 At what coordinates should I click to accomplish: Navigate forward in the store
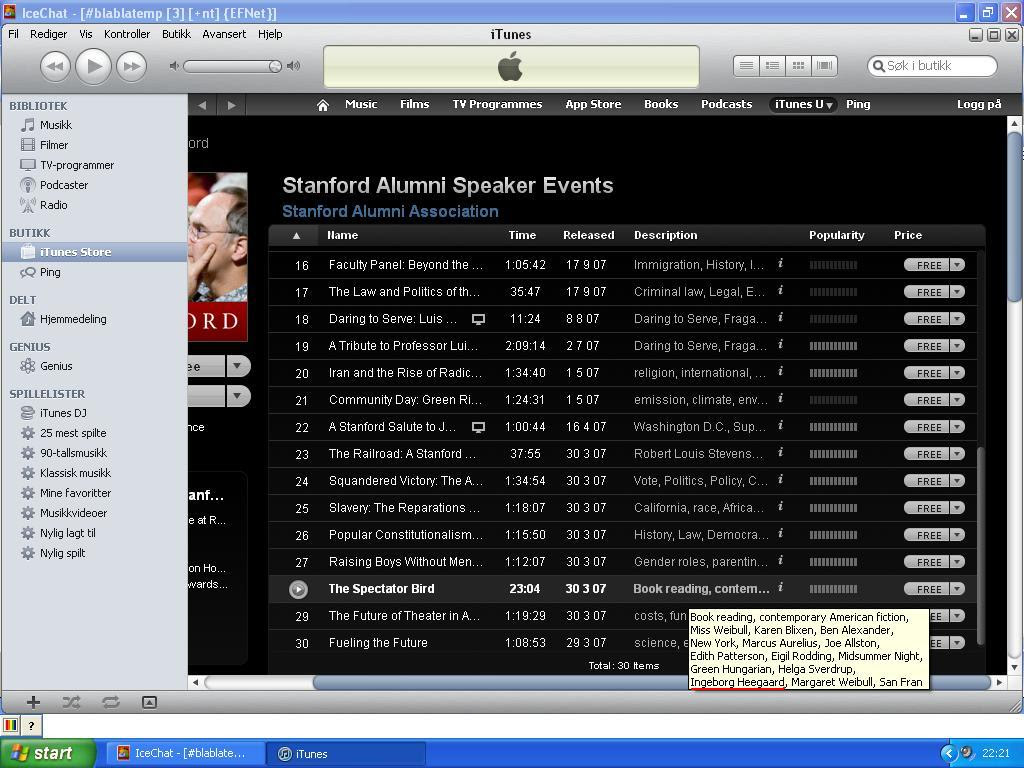(231, 105)
